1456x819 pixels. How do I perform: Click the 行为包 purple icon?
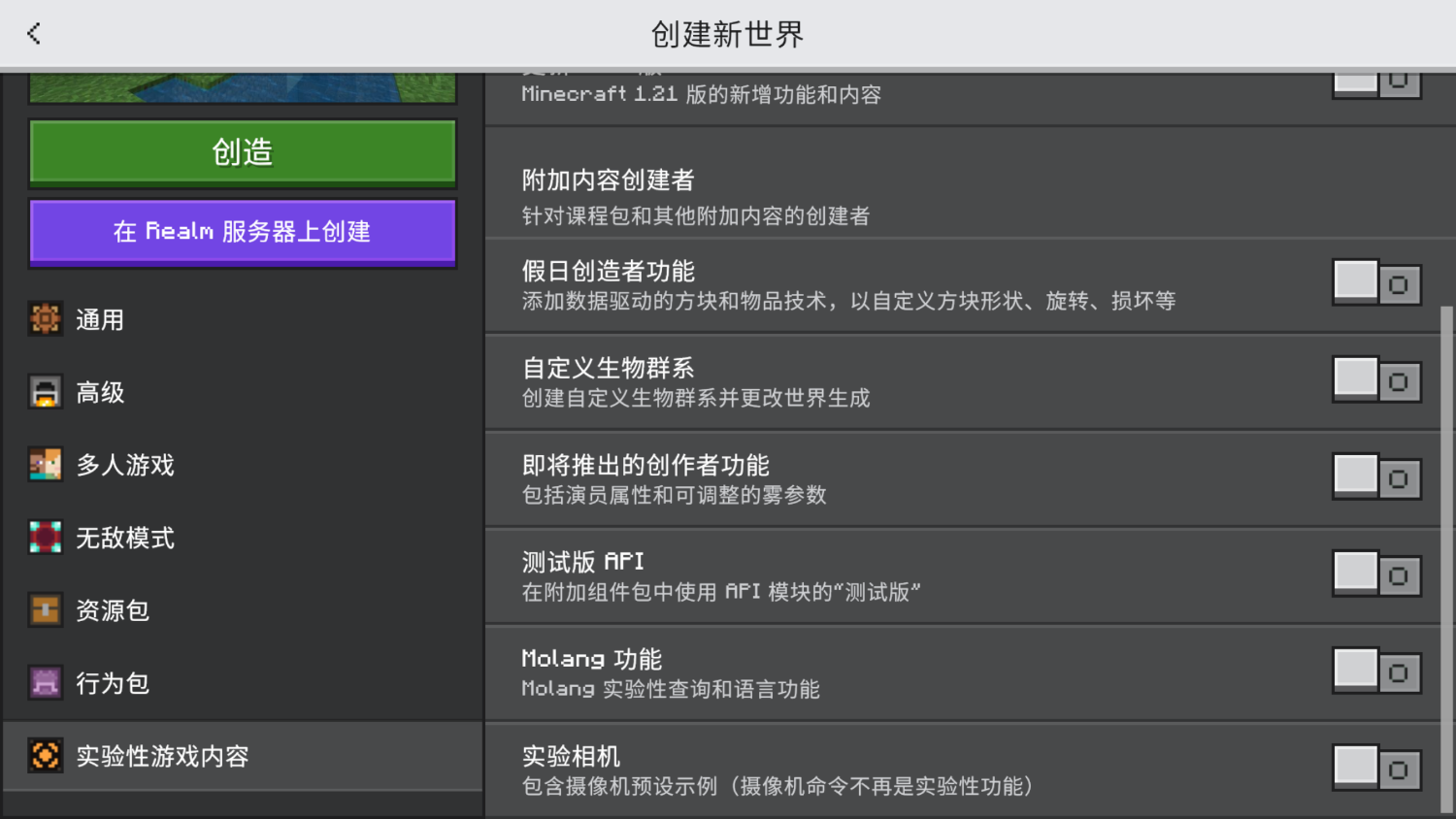45,683
